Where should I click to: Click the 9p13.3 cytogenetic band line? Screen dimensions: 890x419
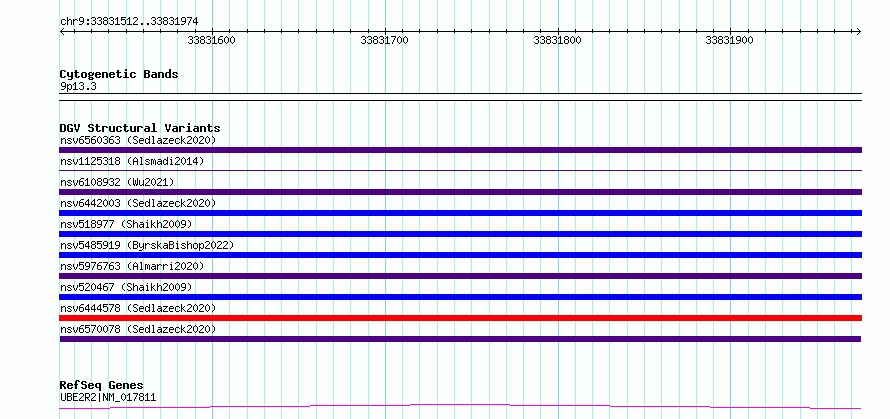(x=460, y=97)
